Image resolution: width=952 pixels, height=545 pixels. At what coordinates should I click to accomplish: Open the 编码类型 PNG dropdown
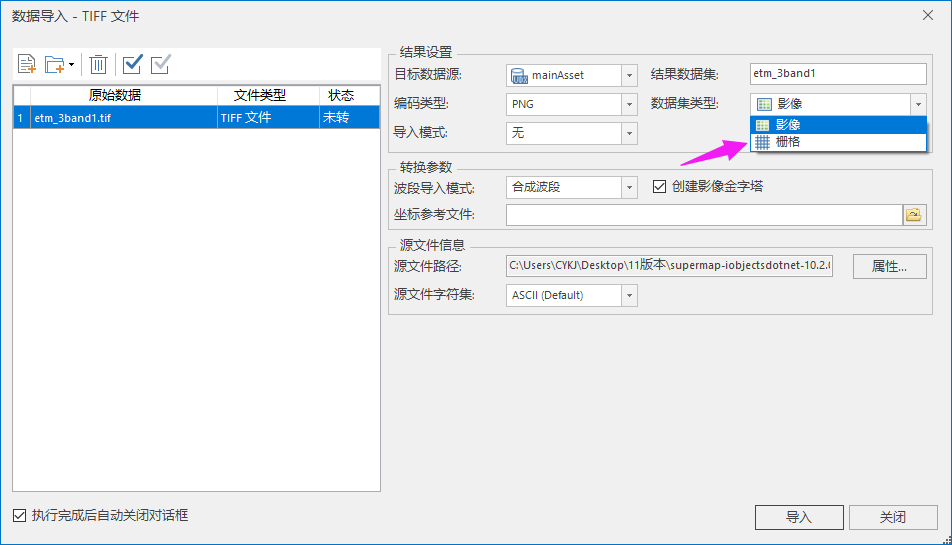pos(630,104)
